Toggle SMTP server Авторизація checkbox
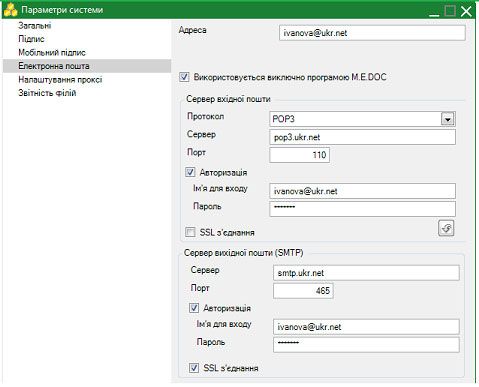Image resolution: width=479 pixels, height=387 pixels. [194, 308]
